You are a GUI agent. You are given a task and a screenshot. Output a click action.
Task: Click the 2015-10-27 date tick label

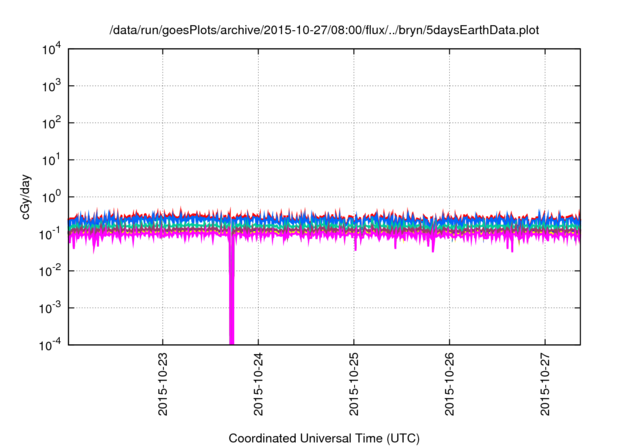(545, 384)
